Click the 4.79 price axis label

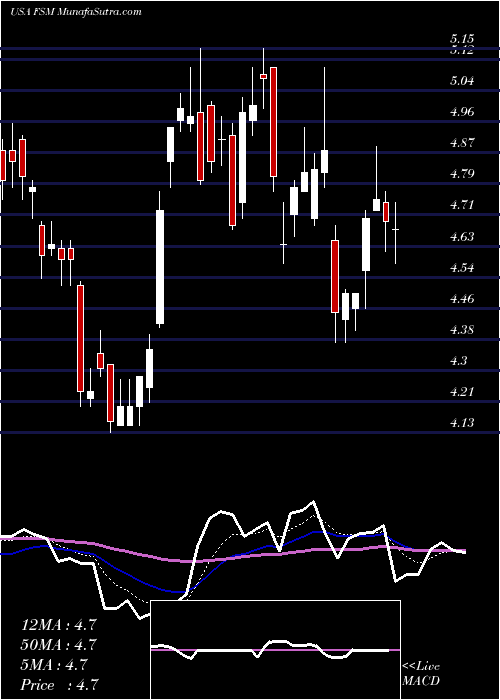coord(462,174)
